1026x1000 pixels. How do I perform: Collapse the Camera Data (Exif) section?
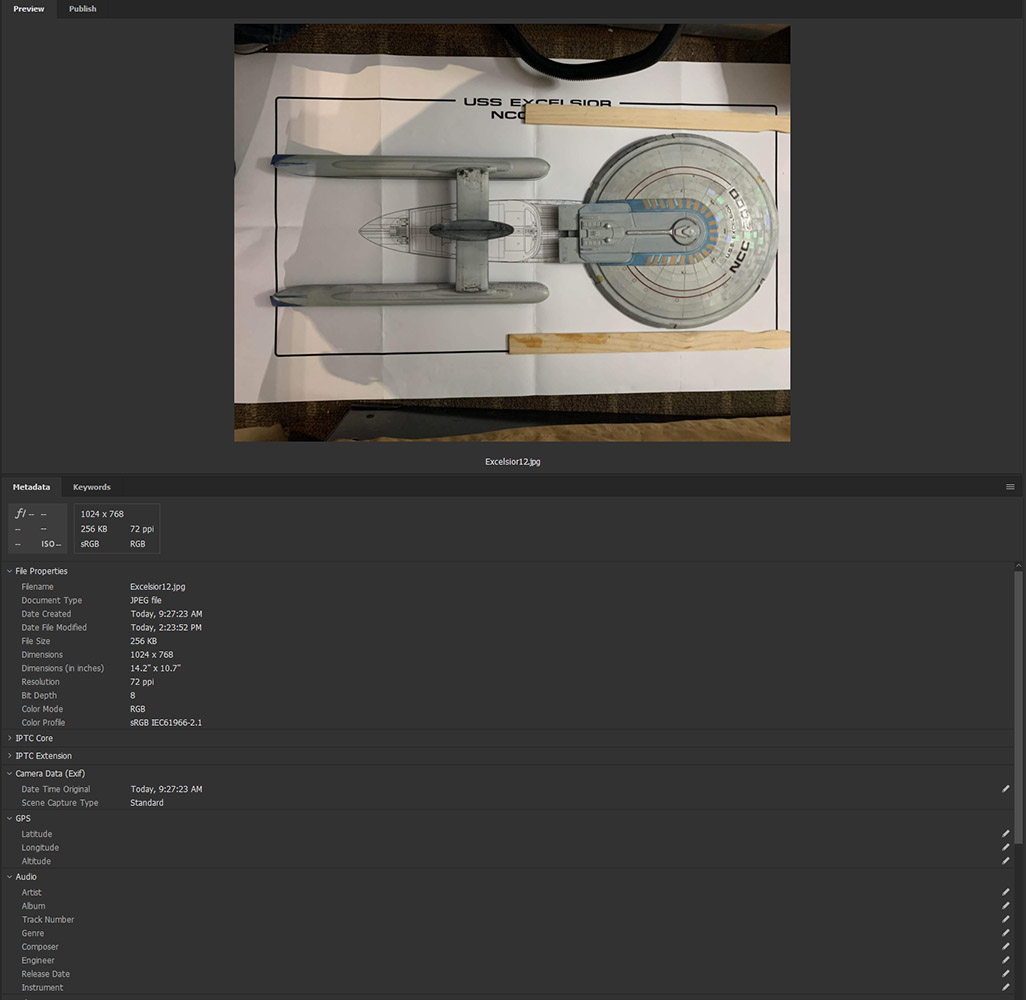[10, 773]
